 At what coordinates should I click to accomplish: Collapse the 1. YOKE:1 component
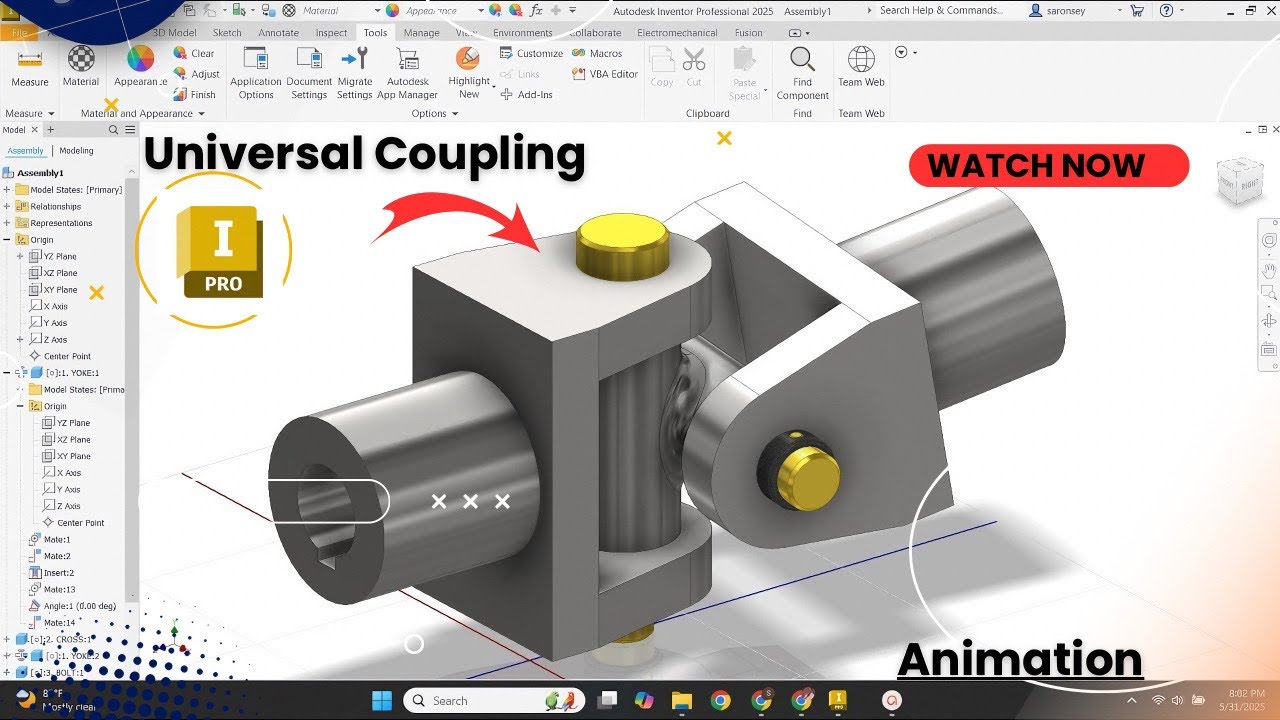point(7,373)
